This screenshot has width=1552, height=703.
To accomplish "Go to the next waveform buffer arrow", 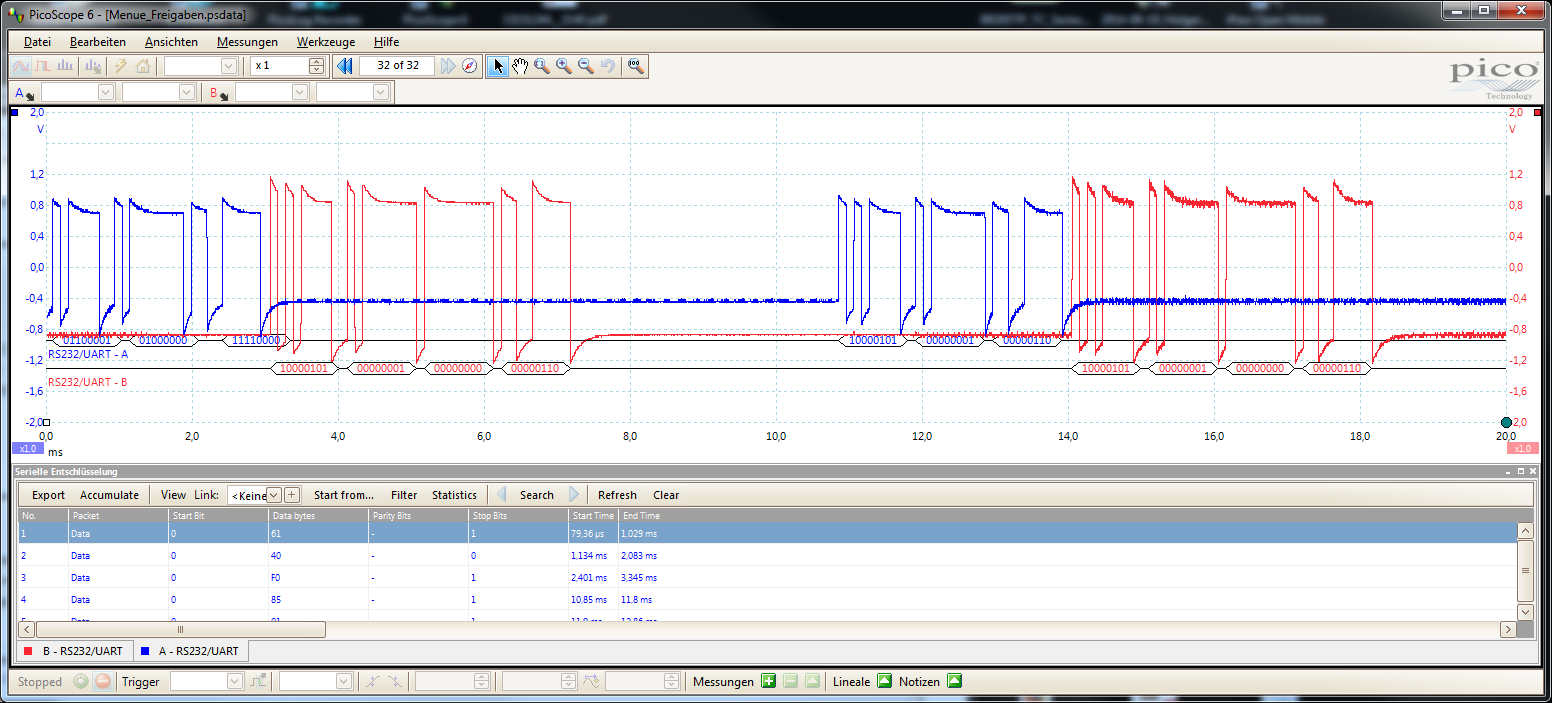I will click(448, 66).
